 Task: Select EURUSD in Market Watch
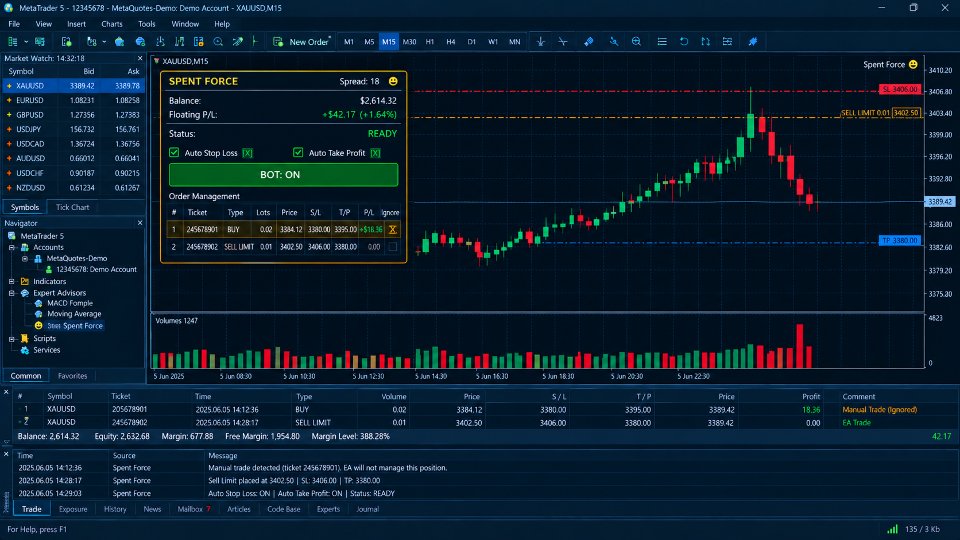tap(73, 100)
